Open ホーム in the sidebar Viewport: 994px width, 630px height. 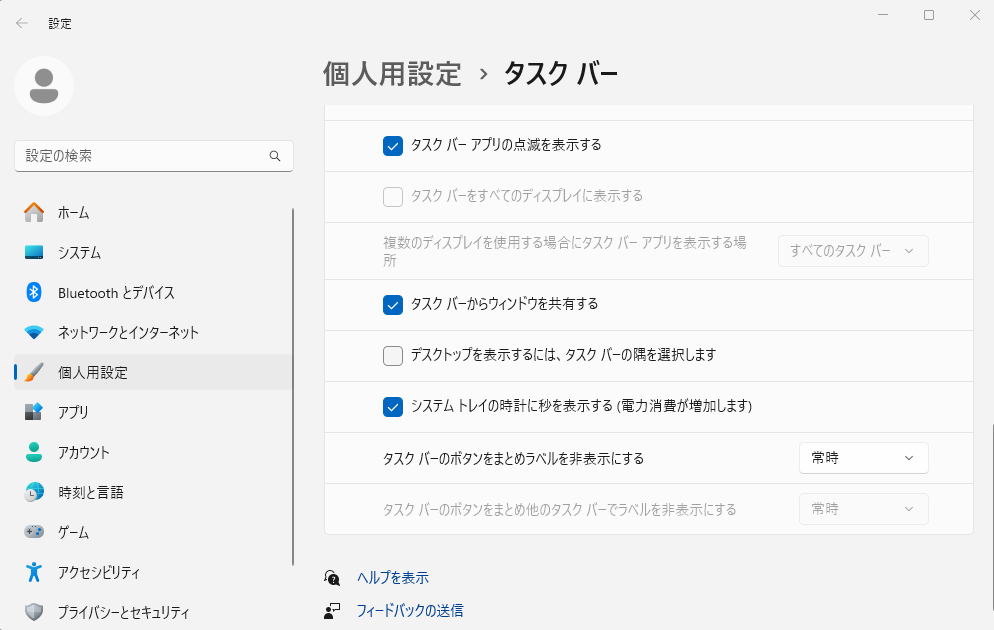point(153,212)
